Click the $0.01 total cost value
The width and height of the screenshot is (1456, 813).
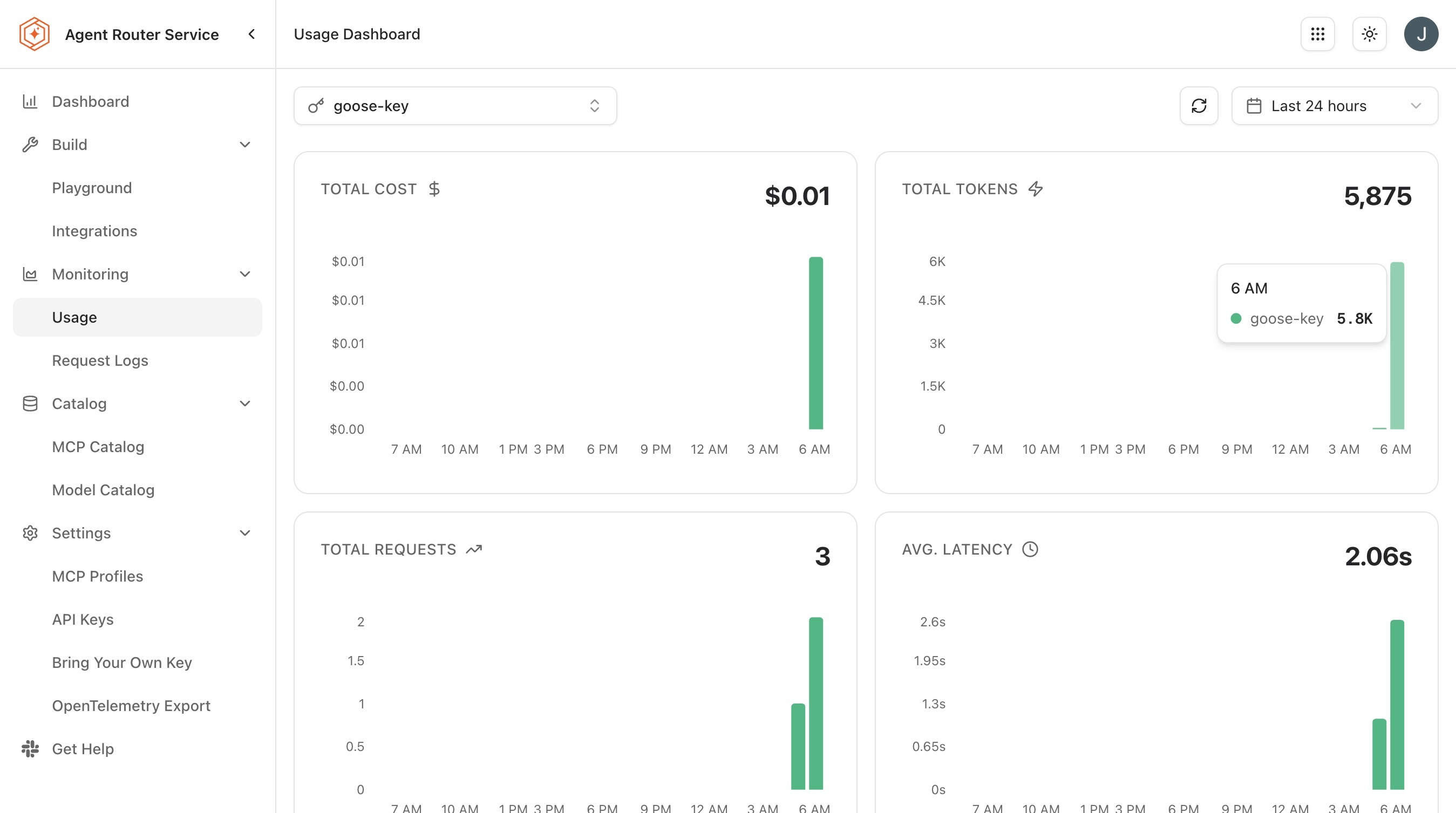pos(797,196)
